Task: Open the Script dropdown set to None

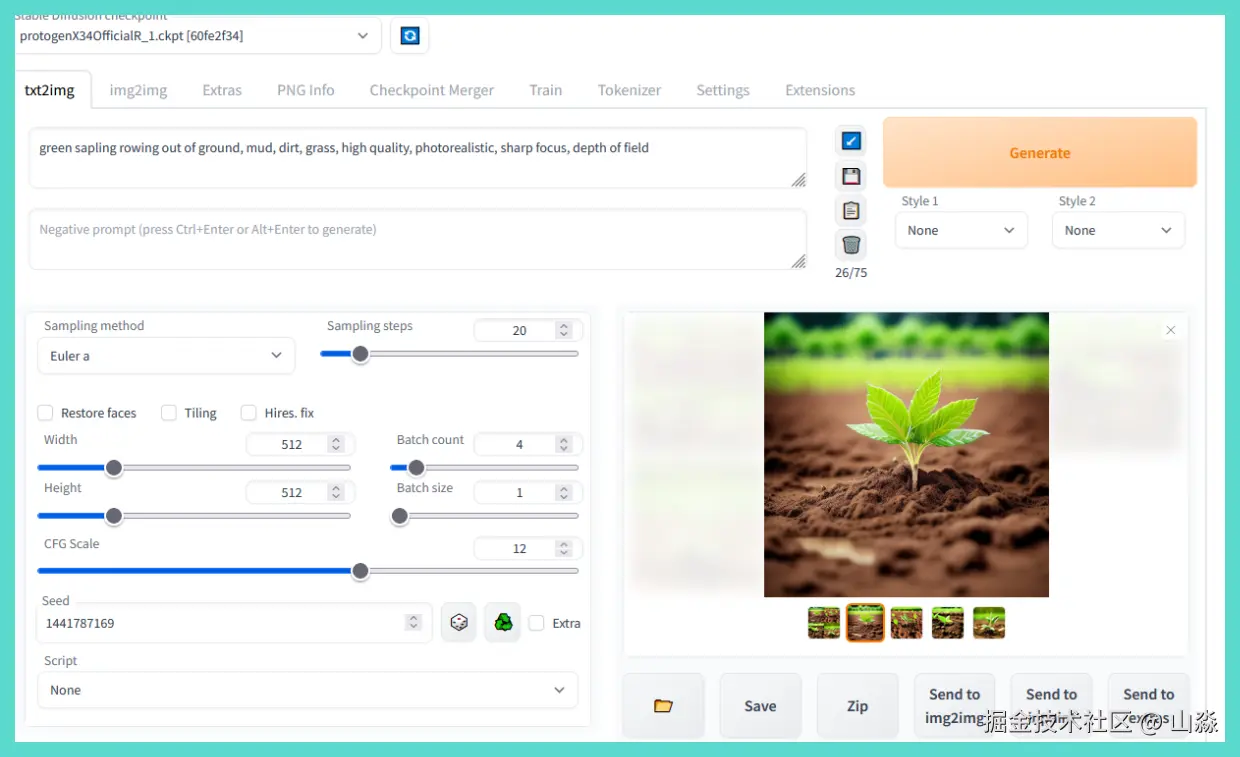Action: (308, 690)
